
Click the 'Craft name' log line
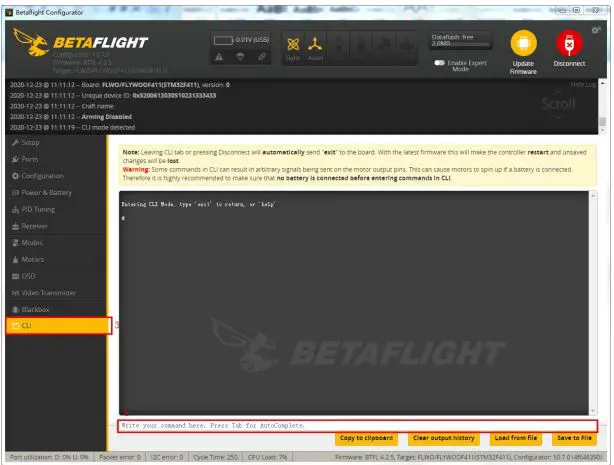[x=61, y=106]
